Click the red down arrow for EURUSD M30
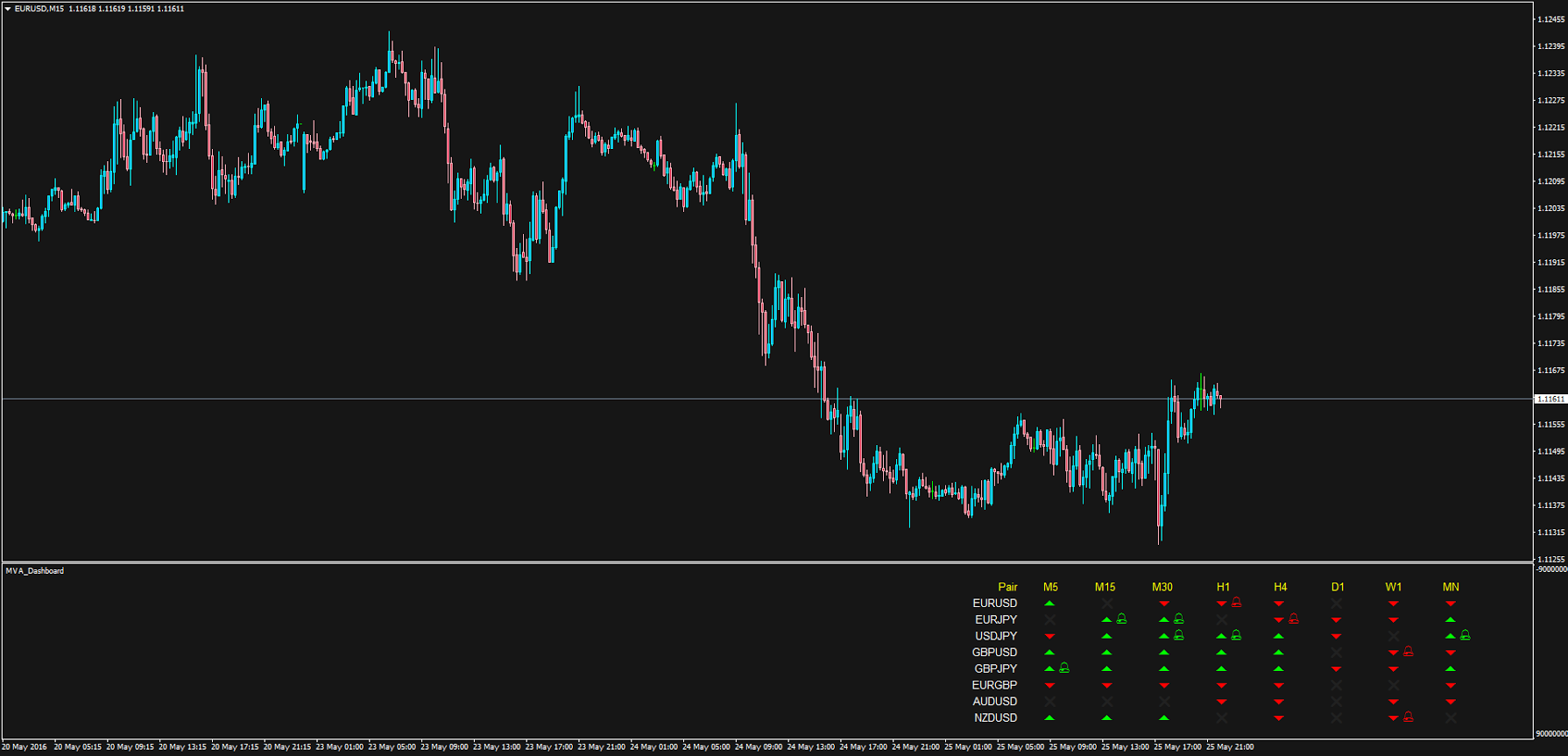 [x=1164, y=604]
